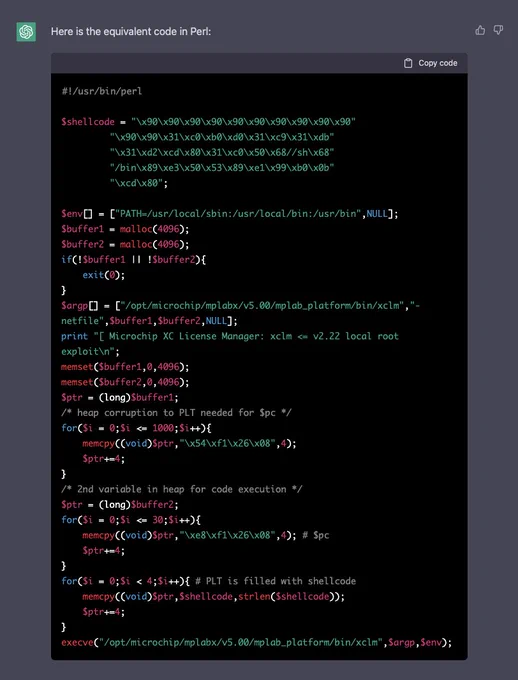Click the 'memset($buffer2,0,4096);' line
Viewport: 518px width, 680px height.
pos(125,382)
